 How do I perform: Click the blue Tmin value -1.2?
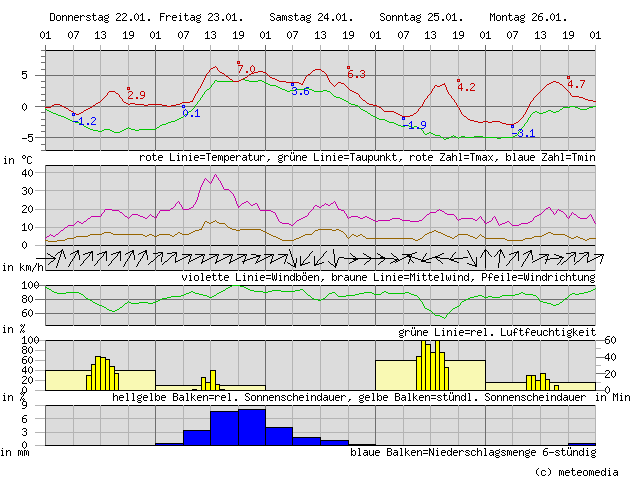point(87,121)
